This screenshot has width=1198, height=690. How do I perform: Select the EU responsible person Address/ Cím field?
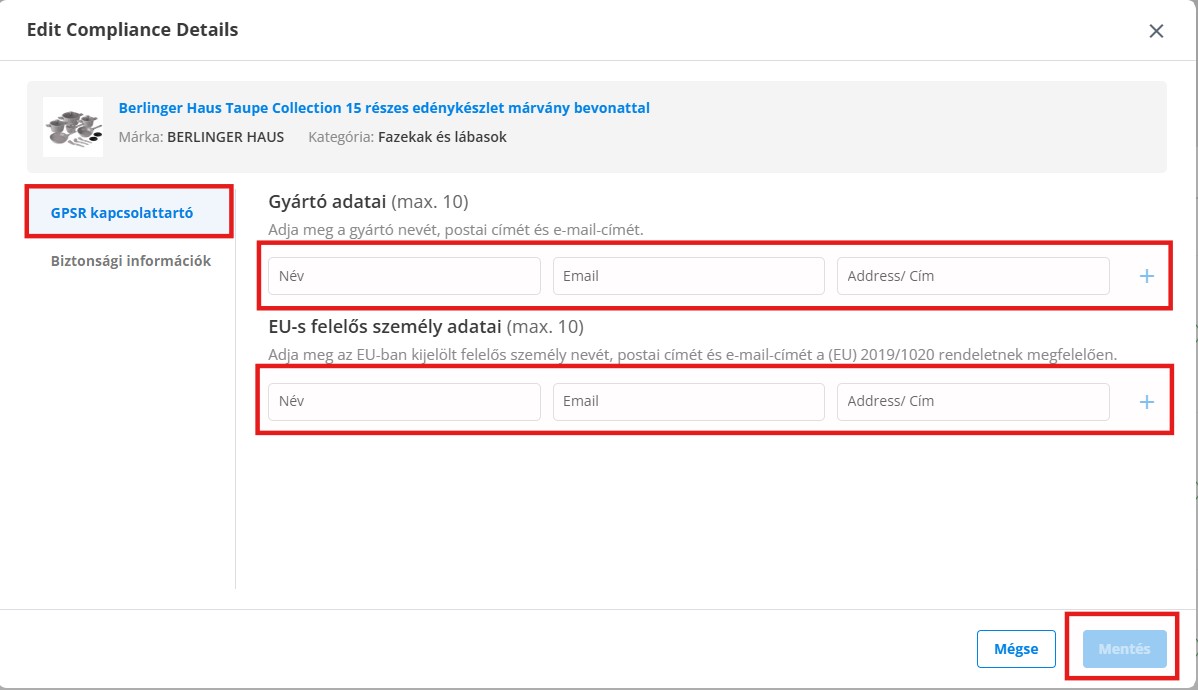(x=972, y=401)
